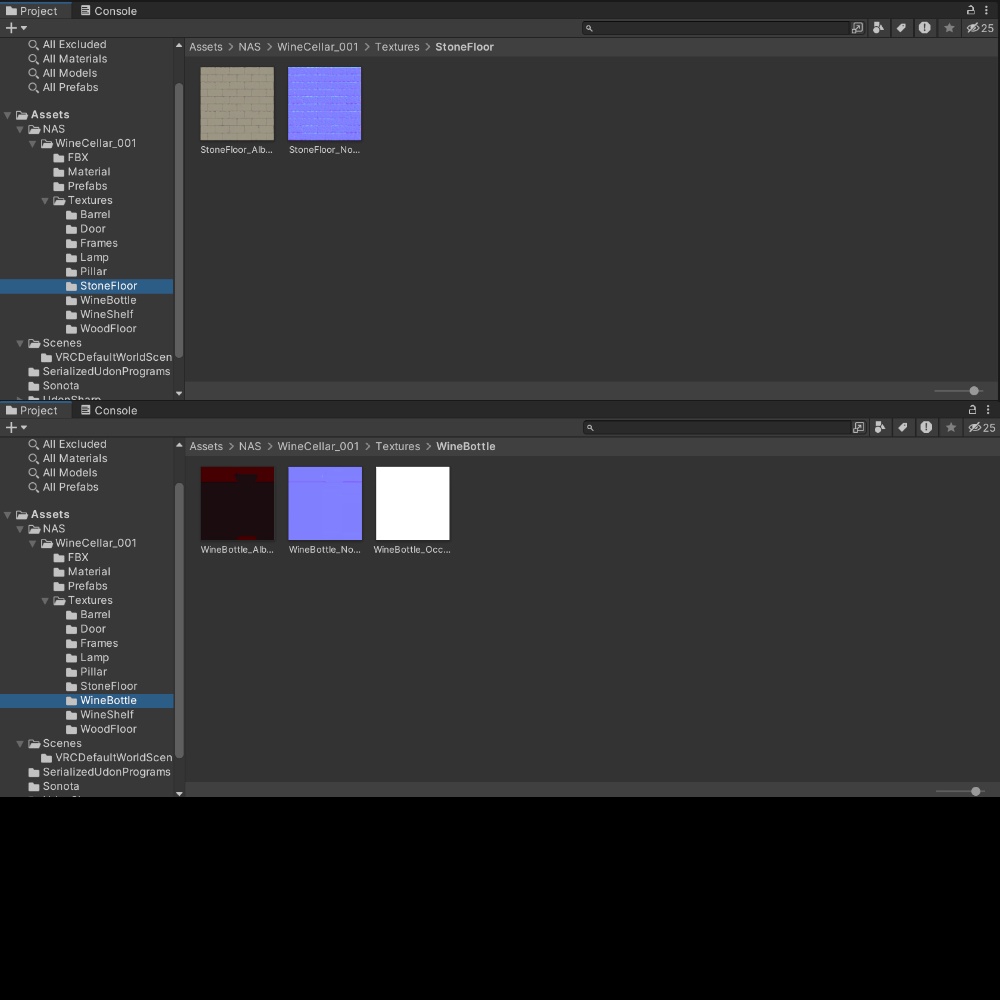Click the search field in upper Project panel

717,27
